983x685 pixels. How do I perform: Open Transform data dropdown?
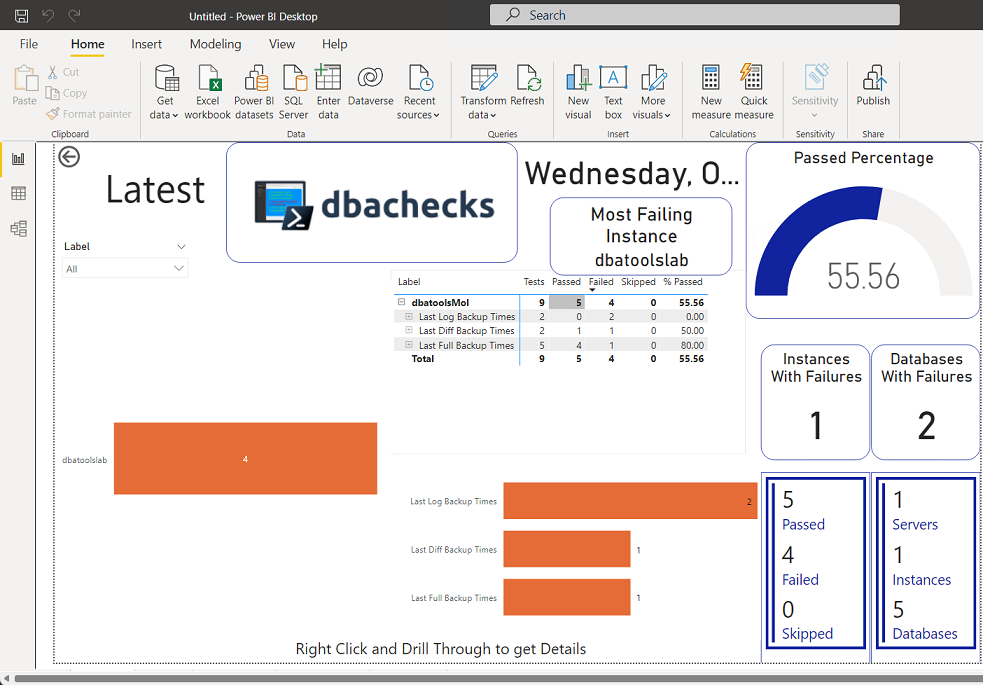[483, 92]
